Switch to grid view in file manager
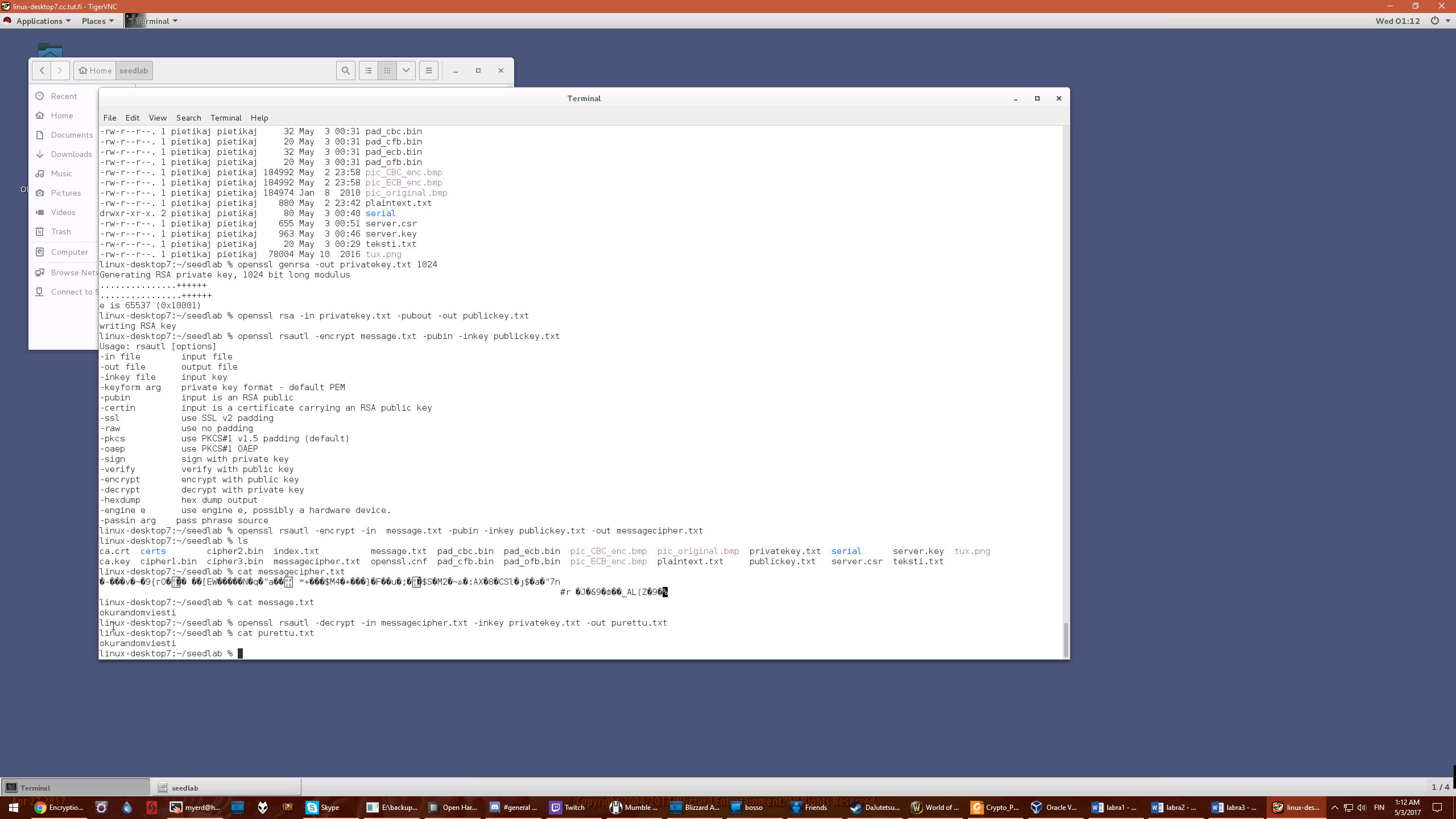The image size is (1456, 819). point(387,71)
